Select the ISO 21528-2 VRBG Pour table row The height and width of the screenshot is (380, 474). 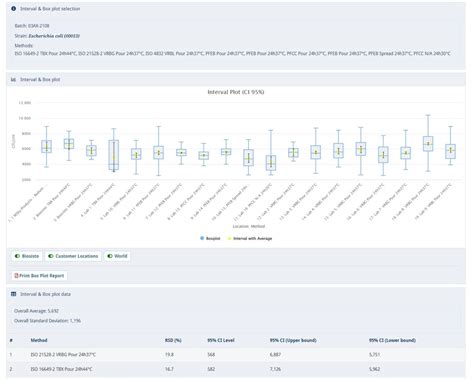point(236,355)
